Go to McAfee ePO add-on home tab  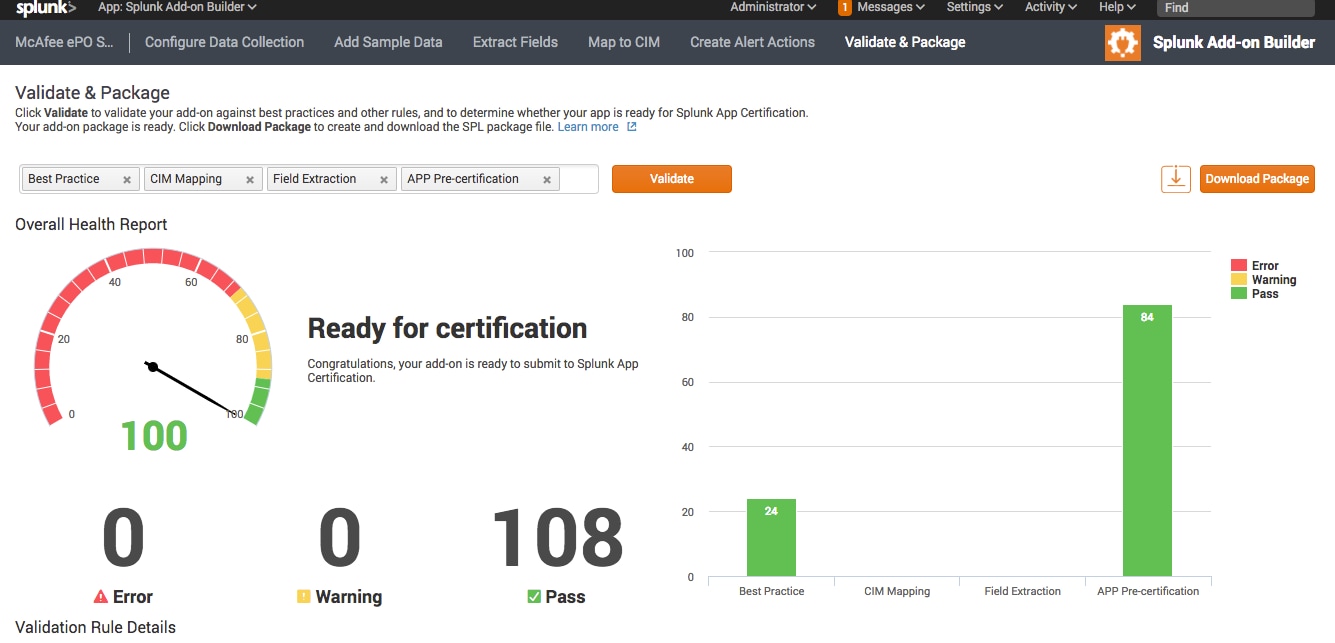point(64,42)
